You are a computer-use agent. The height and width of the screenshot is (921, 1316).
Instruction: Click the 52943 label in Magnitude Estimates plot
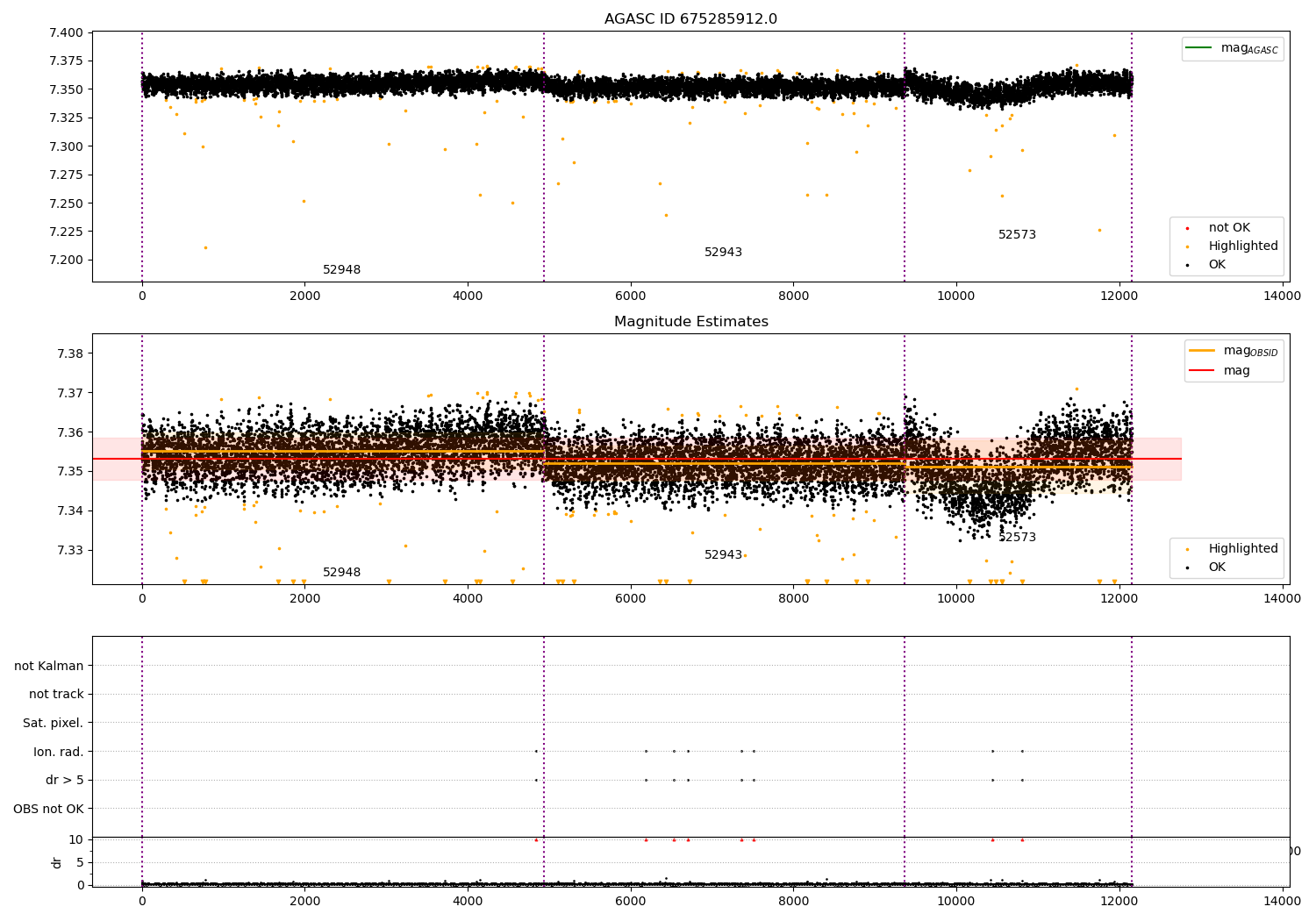[724, 555]
